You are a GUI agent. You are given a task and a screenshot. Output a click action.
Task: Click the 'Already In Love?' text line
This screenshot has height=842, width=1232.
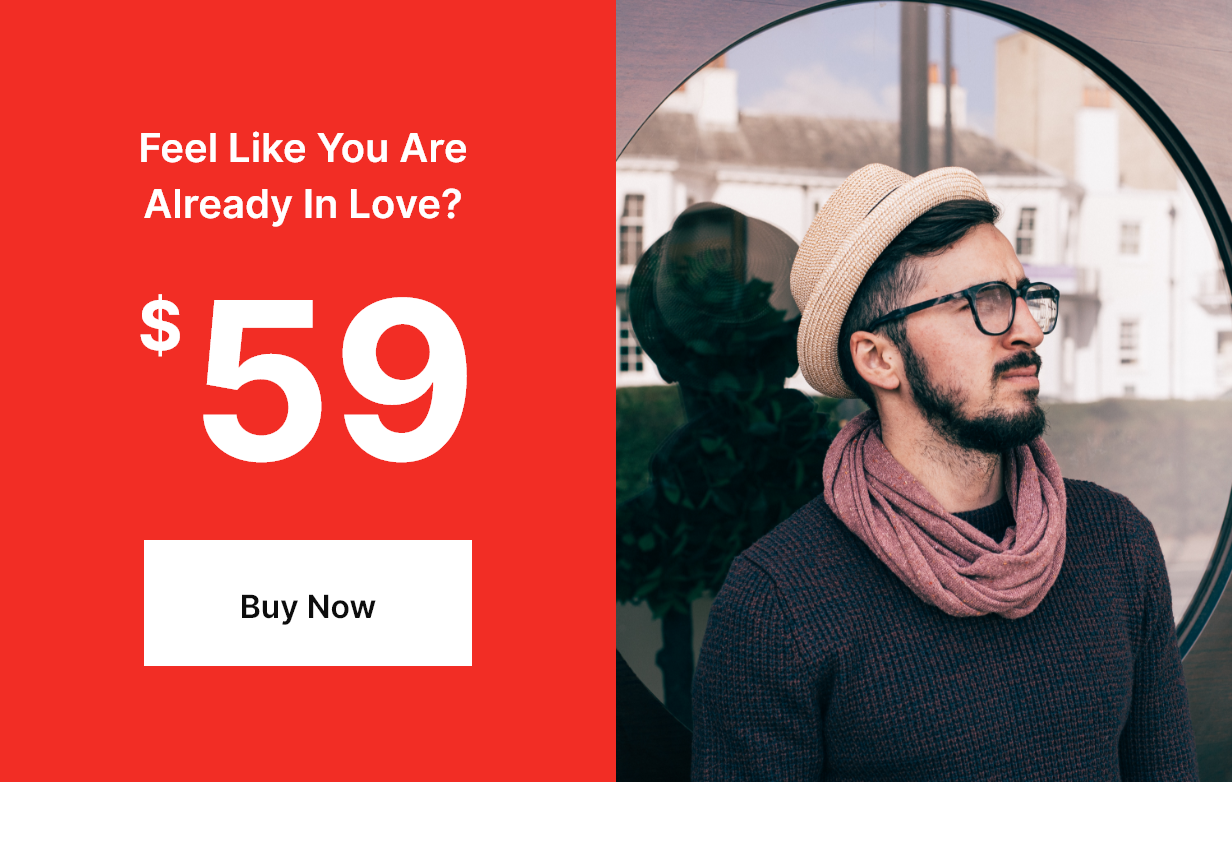303,205
